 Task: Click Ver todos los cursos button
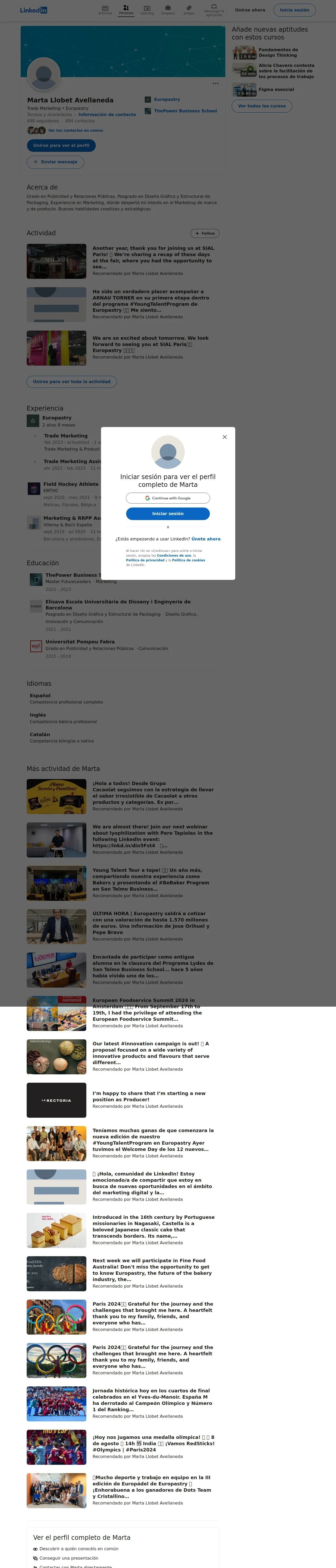coord(262,106)
